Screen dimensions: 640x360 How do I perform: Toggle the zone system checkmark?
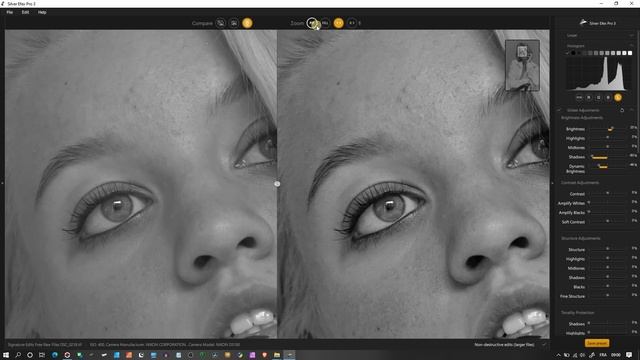567,53
